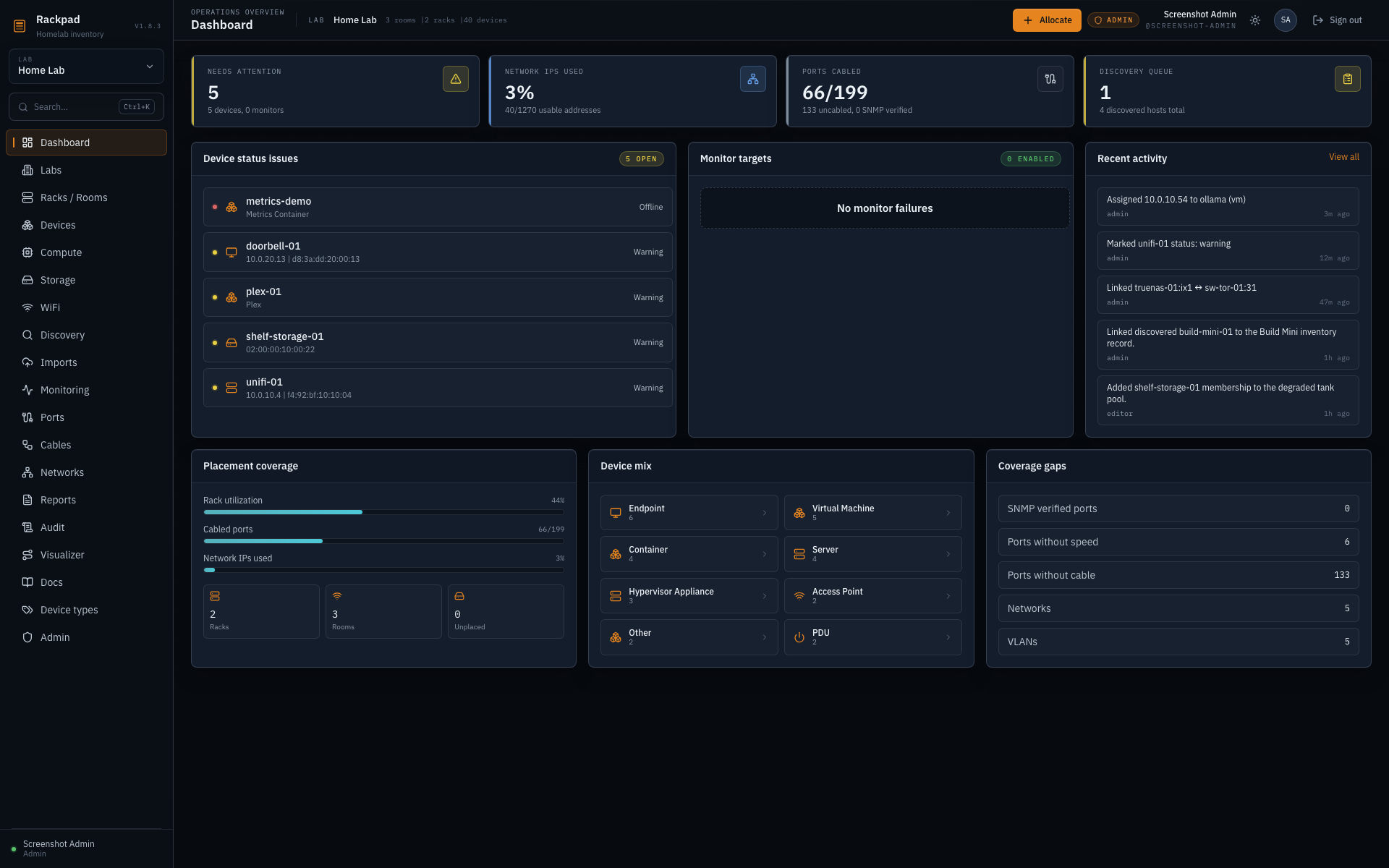Click the Rackpad logo icon
Viewport: 1389px width, 868px height.
tap(20, 26)
